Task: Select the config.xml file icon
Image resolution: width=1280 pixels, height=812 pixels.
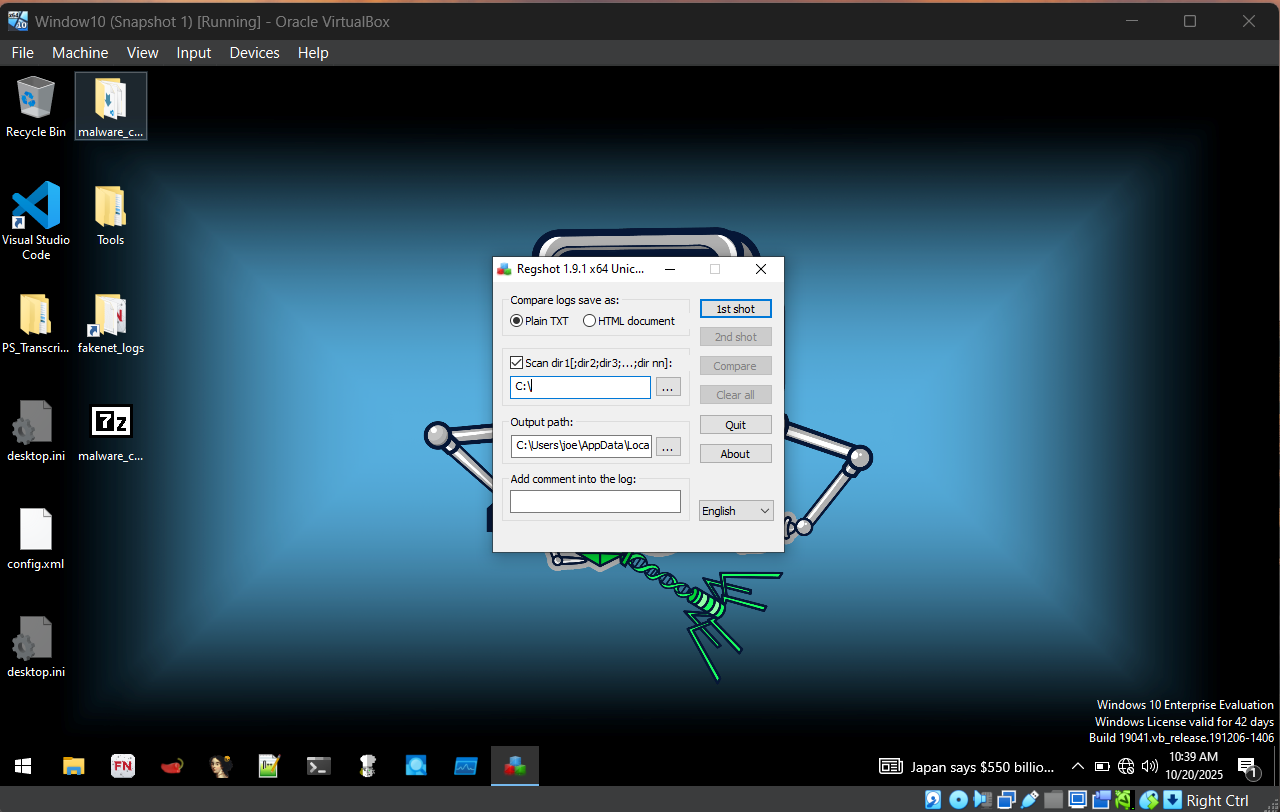Action: (36, 539)
